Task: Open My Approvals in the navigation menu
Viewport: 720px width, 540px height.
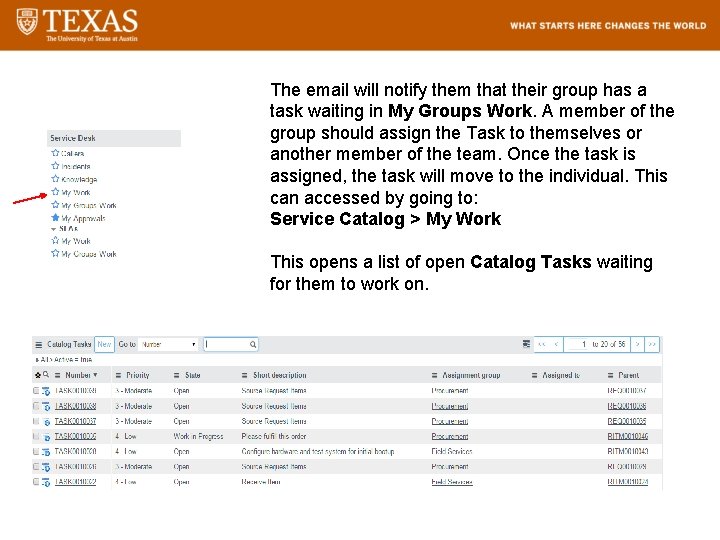Action: [83, 218]
